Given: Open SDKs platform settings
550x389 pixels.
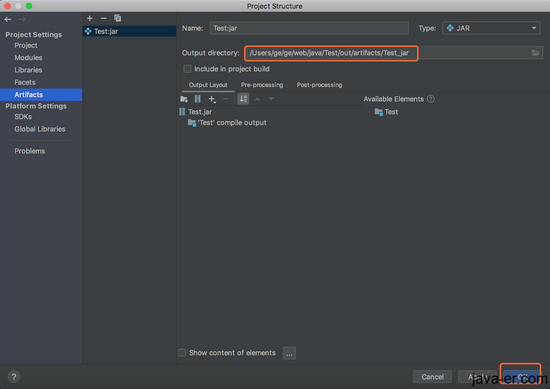Looking at the screenshot, I should (x=23, y=116).
